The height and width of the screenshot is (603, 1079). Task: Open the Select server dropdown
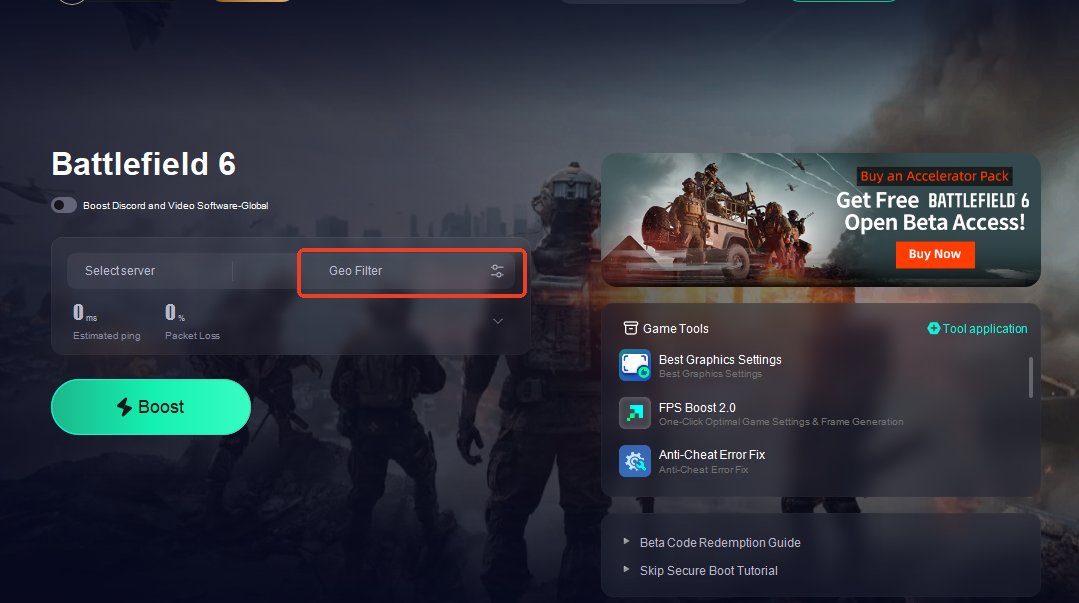click(150, 271)
